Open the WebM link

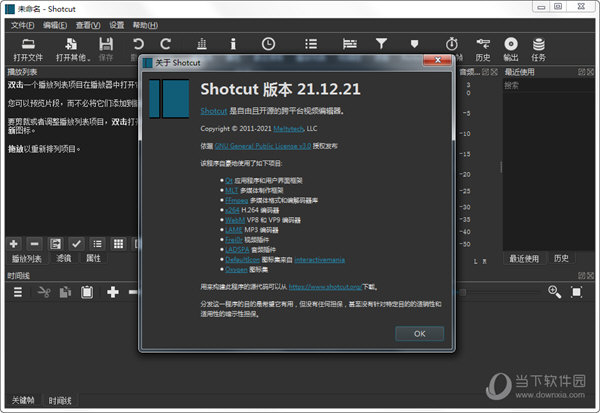(x=235, y=220)
